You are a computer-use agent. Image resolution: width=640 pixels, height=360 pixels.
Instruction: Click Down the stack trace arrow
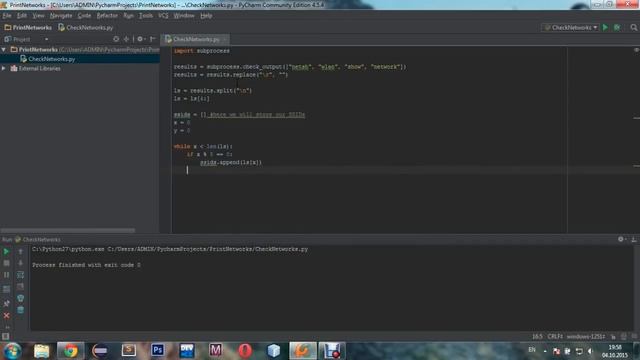20,263
